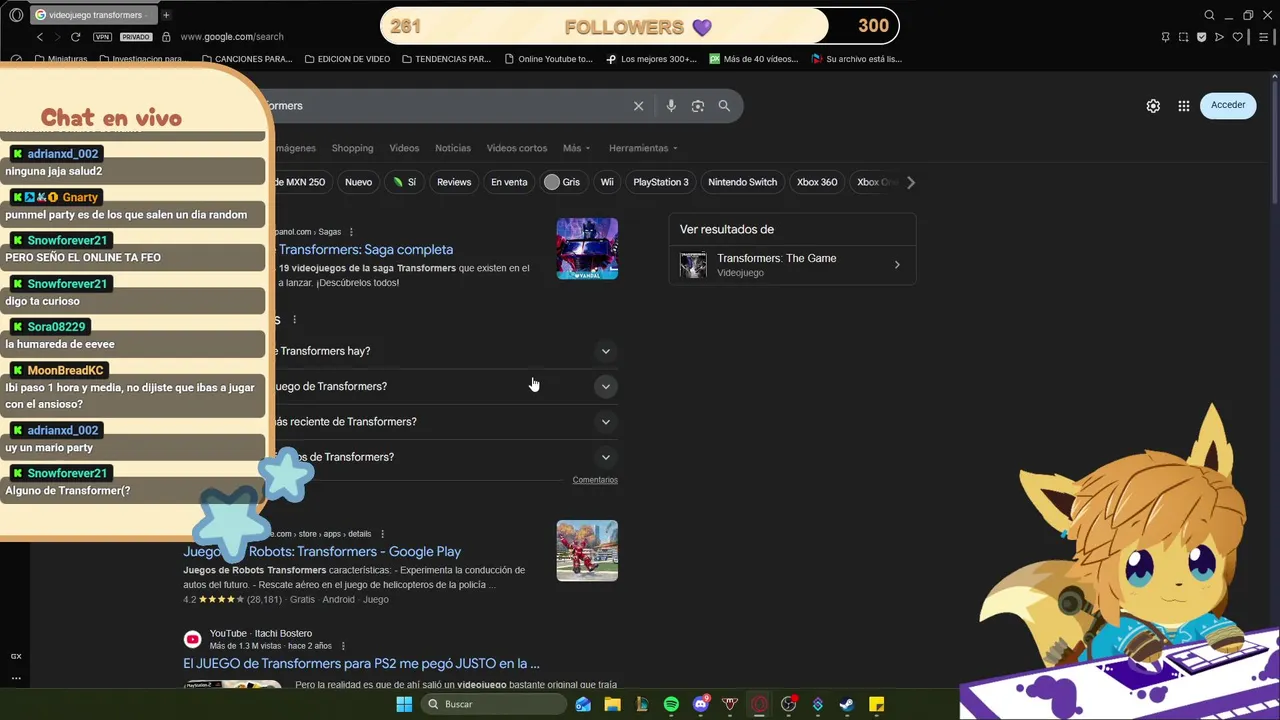The image size is (1280, 720).
Task: Open Opera snapshot capture tool
Action: click(1183, 37)
